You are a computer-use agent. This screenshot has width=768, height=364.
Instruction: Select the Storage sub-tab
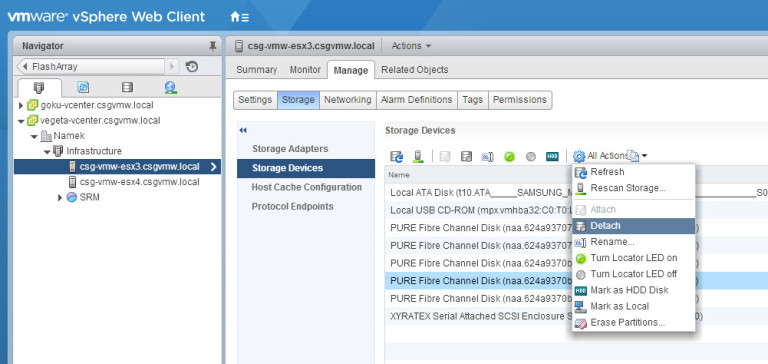pos(298,100)
